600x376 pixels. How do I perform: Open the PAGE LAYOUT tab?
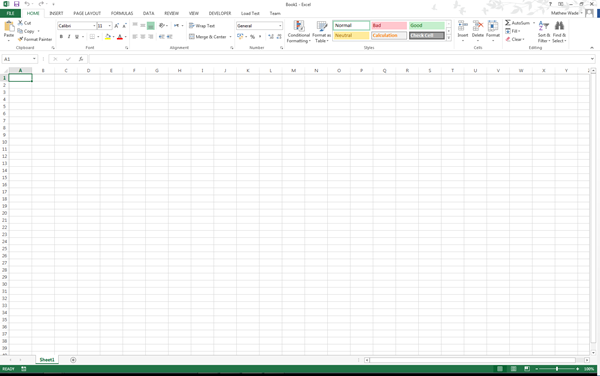[x=87, y=13]
